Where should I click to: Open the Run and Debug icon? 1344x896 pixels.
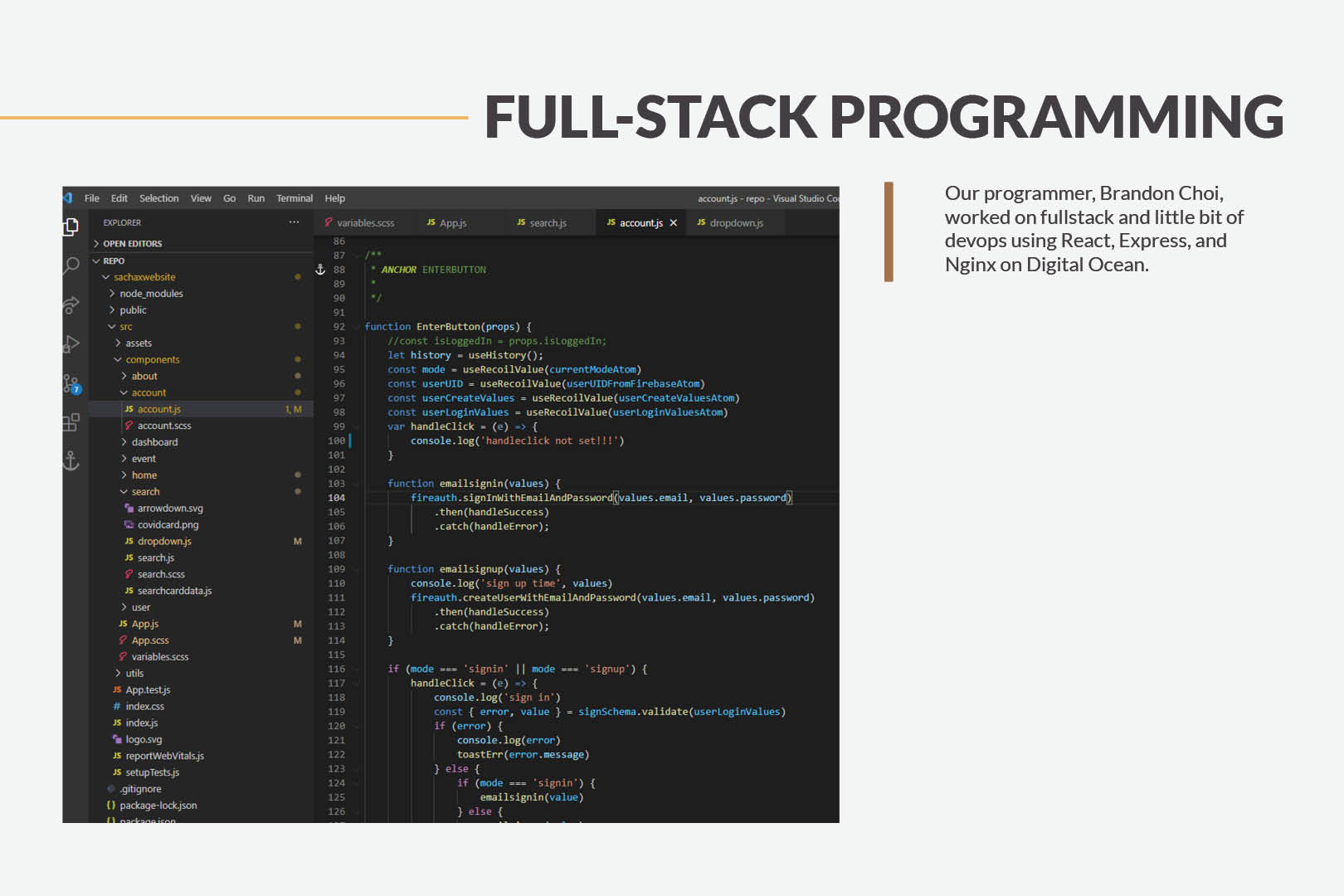[71, 343]
